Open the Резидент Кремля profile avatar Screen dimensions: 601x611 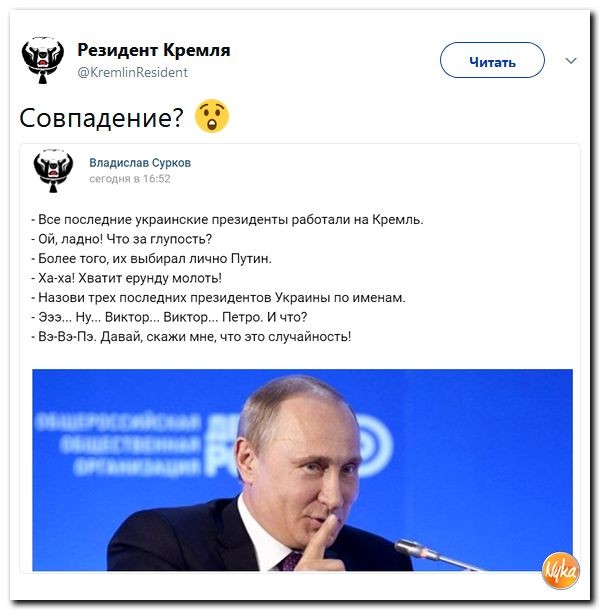43,60
